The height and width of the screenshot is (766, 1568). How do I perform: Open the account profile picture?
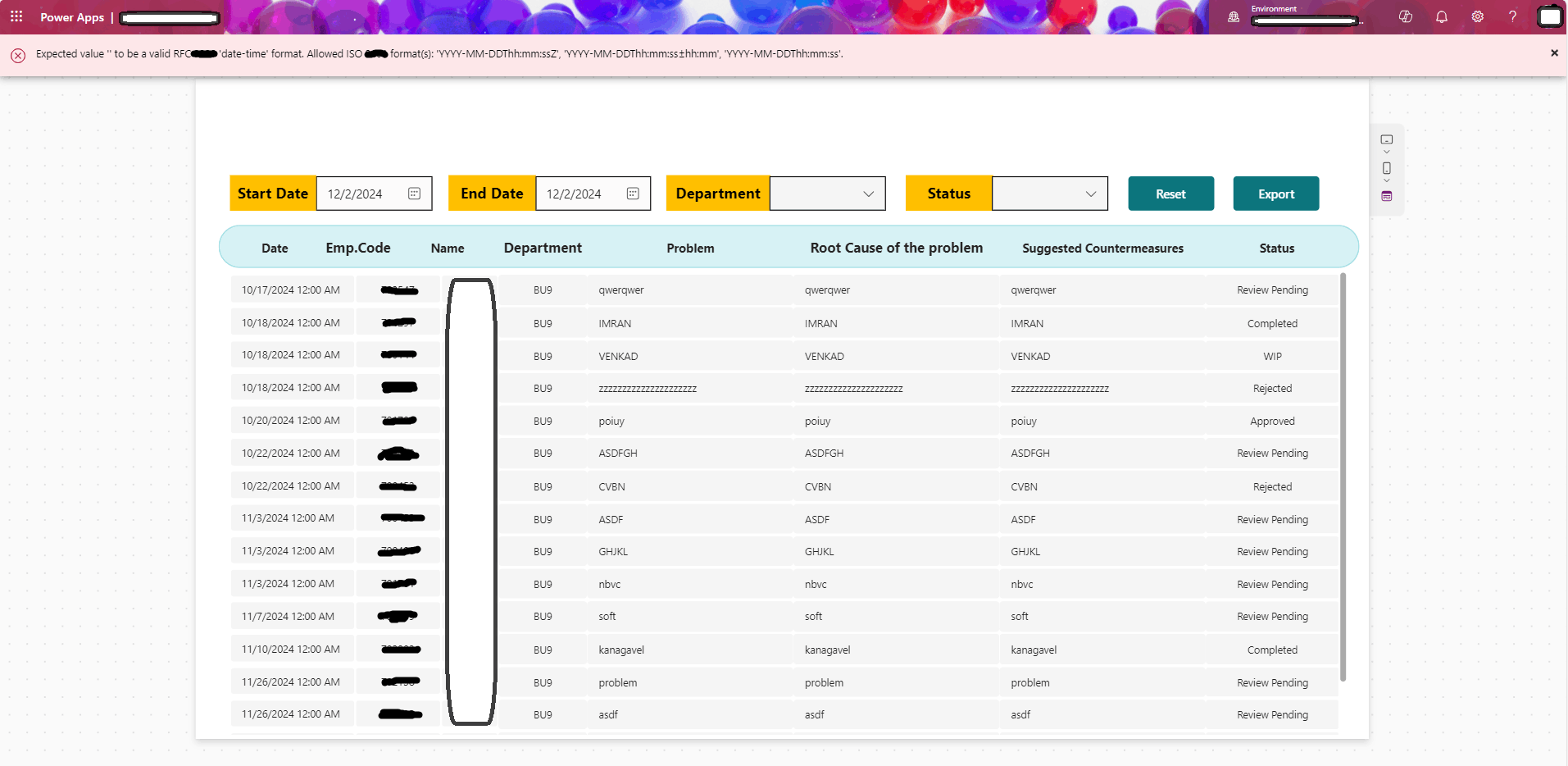coord(1550,16)
